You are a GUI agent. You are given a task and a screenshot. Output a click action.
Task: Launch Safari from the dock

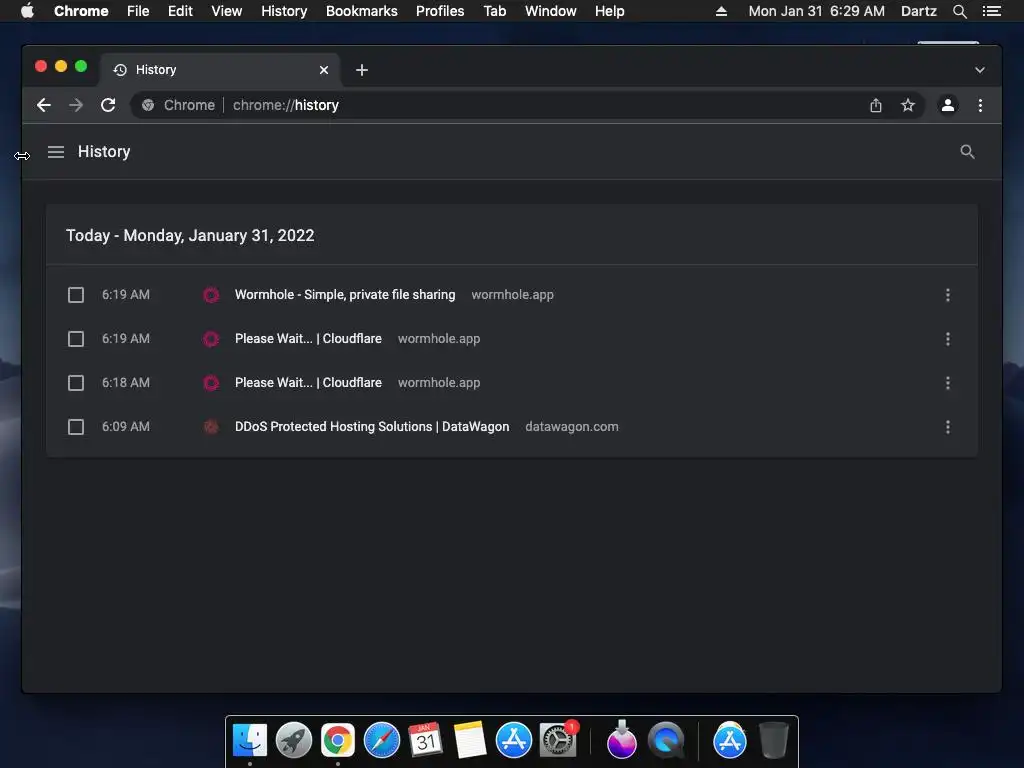(x=381, y=740)
